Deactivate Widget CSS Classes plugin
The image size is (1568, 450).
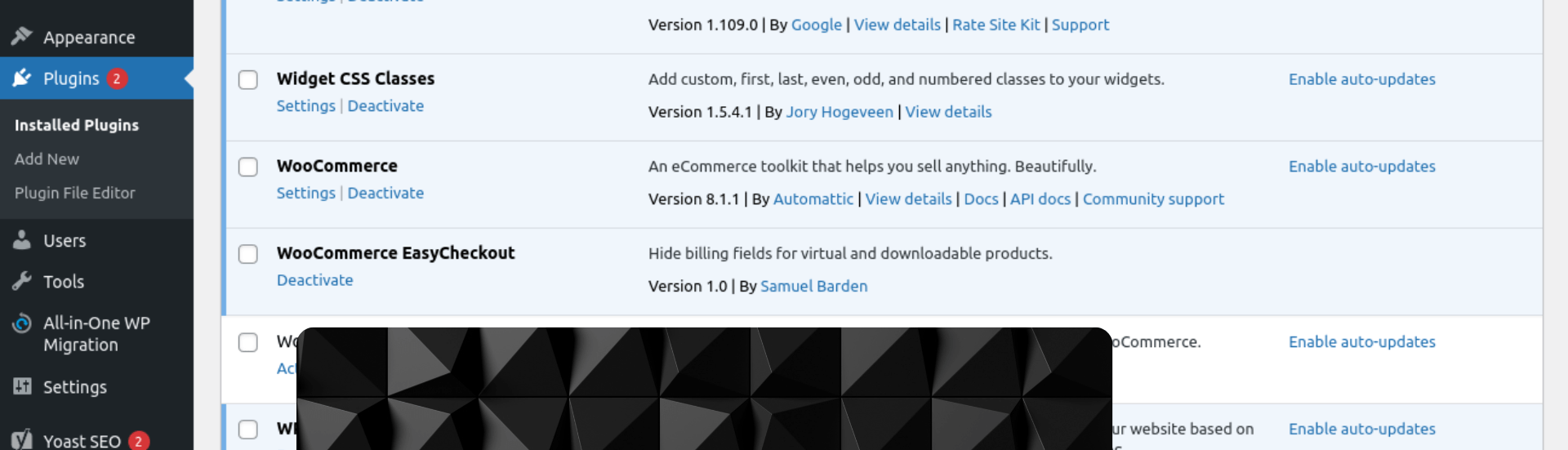pos(385,106)
